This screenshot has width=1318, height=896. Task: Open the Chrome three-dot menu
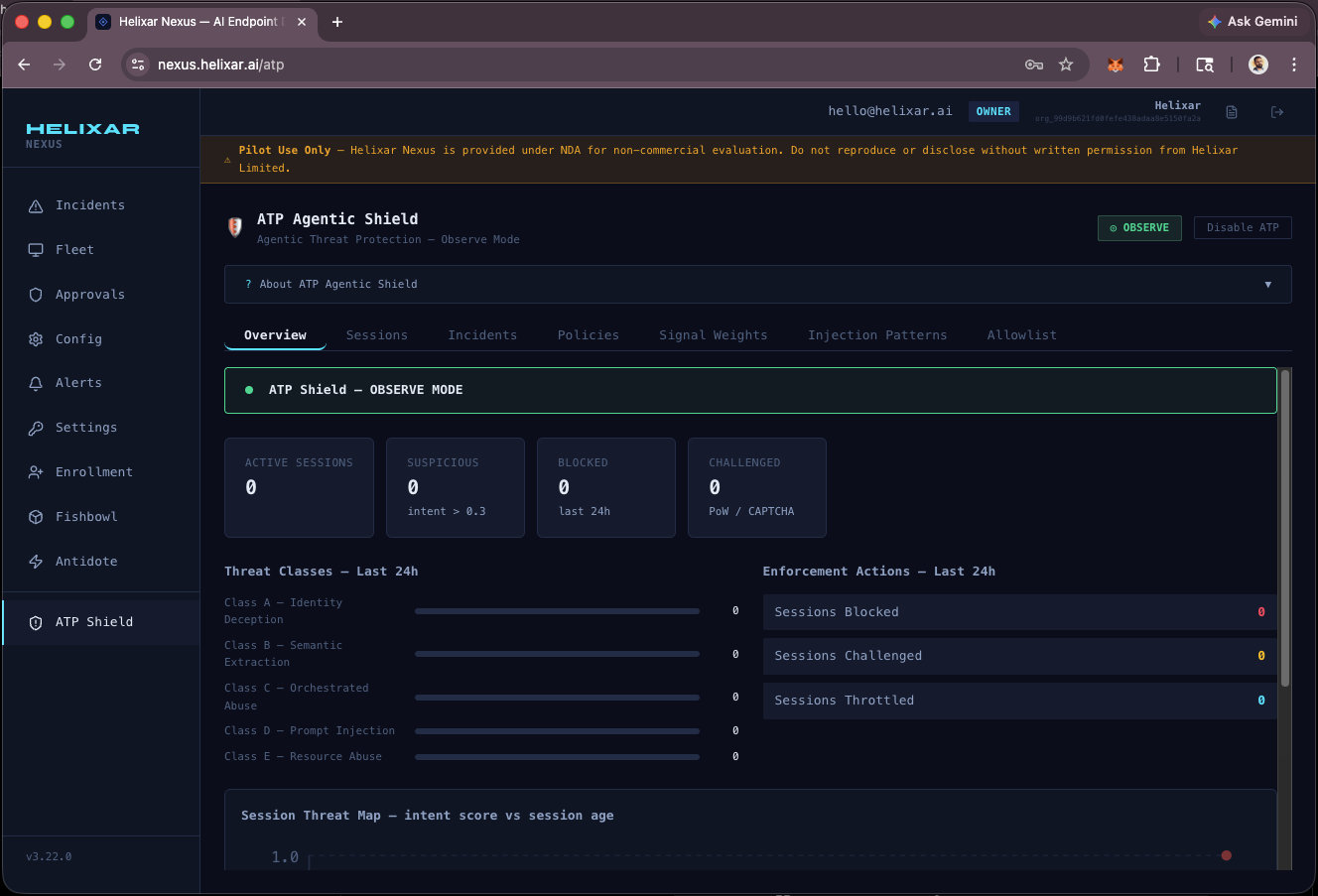click(x=1294, y=64)
